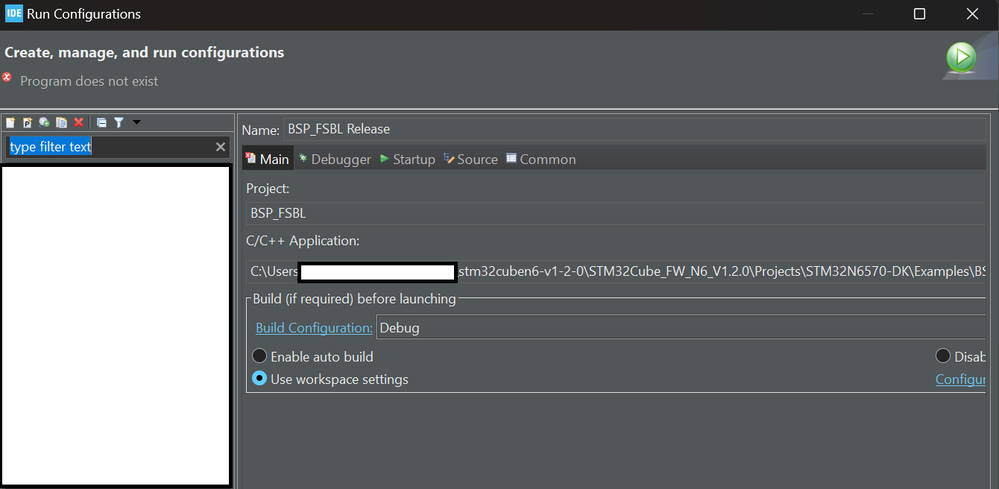Click the Name field with BSP_FSBL Release
This screenshot has width=999, height=489.
(630, 129)
